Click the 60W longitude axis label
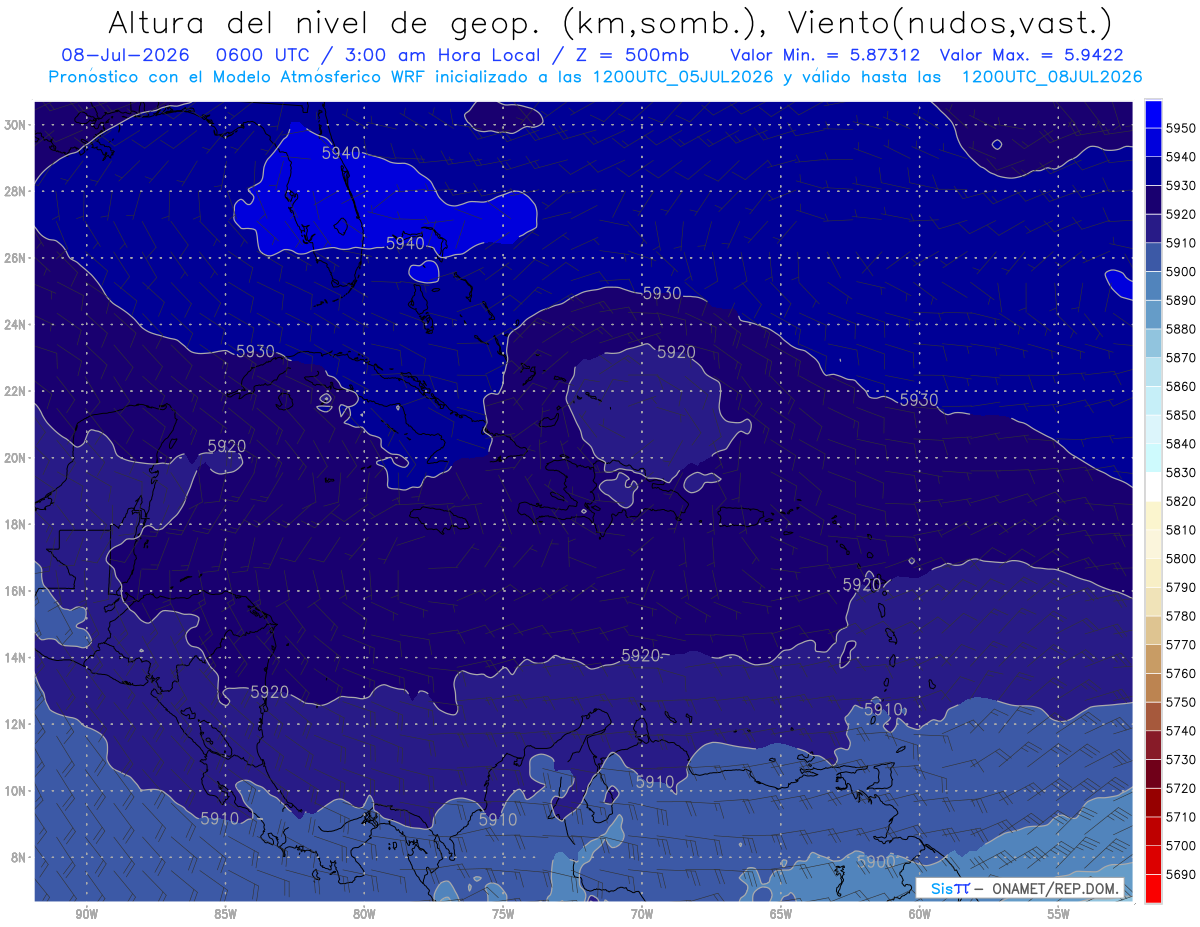The width and height of the screenshot is (1200, 927). pyautogui.click(x=920, y=914)
